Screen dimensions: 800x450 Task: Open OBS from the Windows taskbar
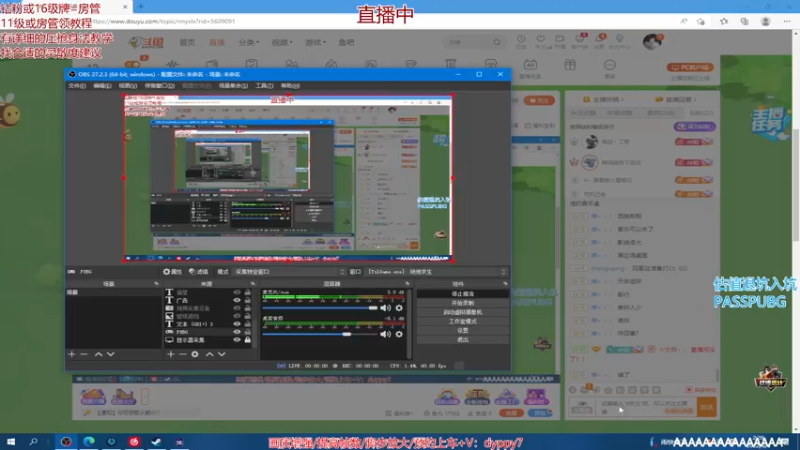point(66,442)
